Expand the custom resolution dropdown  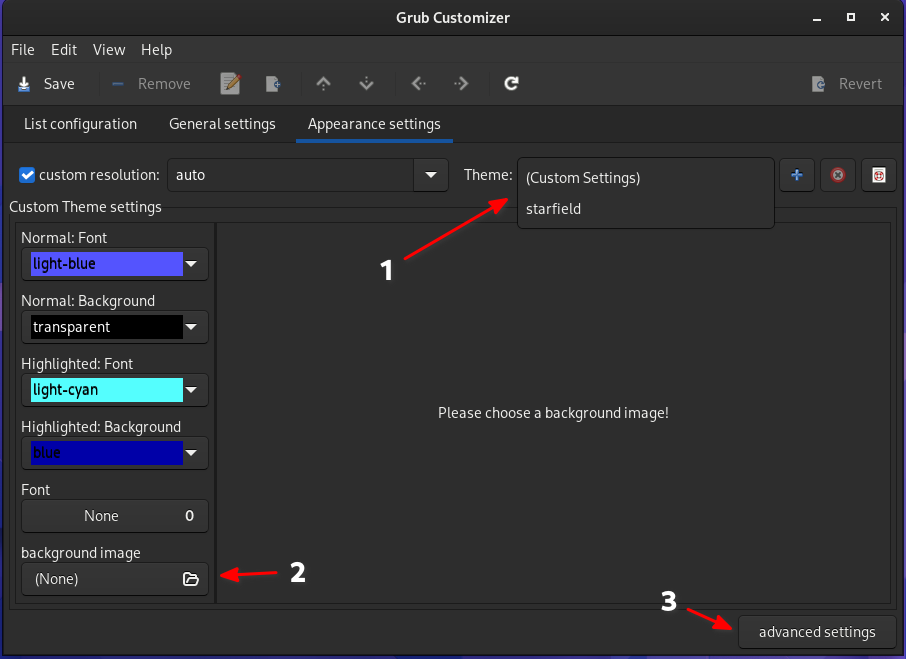coord(430,175)
